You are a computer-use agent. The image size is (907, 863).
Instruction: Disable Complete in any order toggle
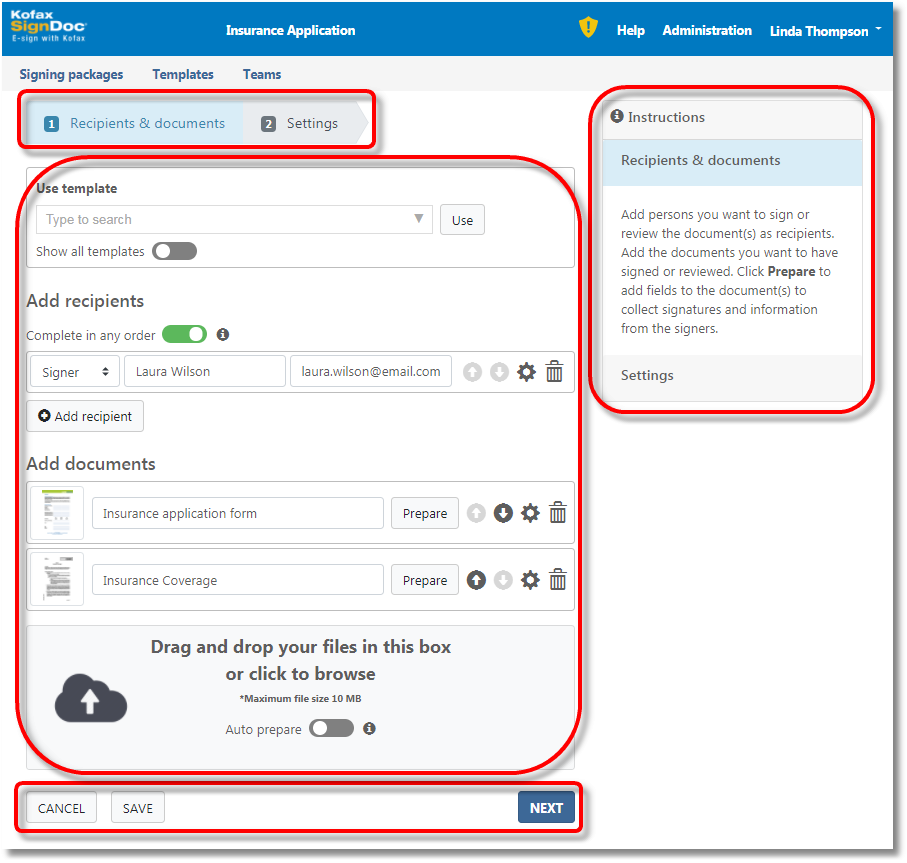point(184,334)
